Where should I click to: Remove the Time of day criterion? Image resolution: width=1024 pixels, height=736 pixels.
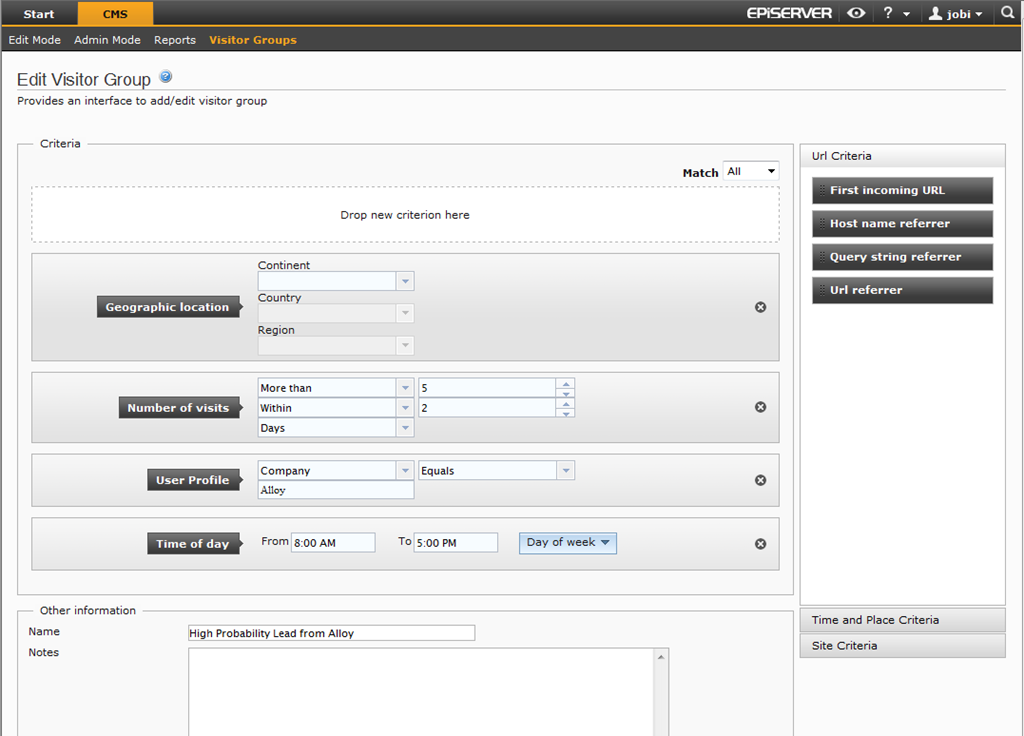[760, 544]
